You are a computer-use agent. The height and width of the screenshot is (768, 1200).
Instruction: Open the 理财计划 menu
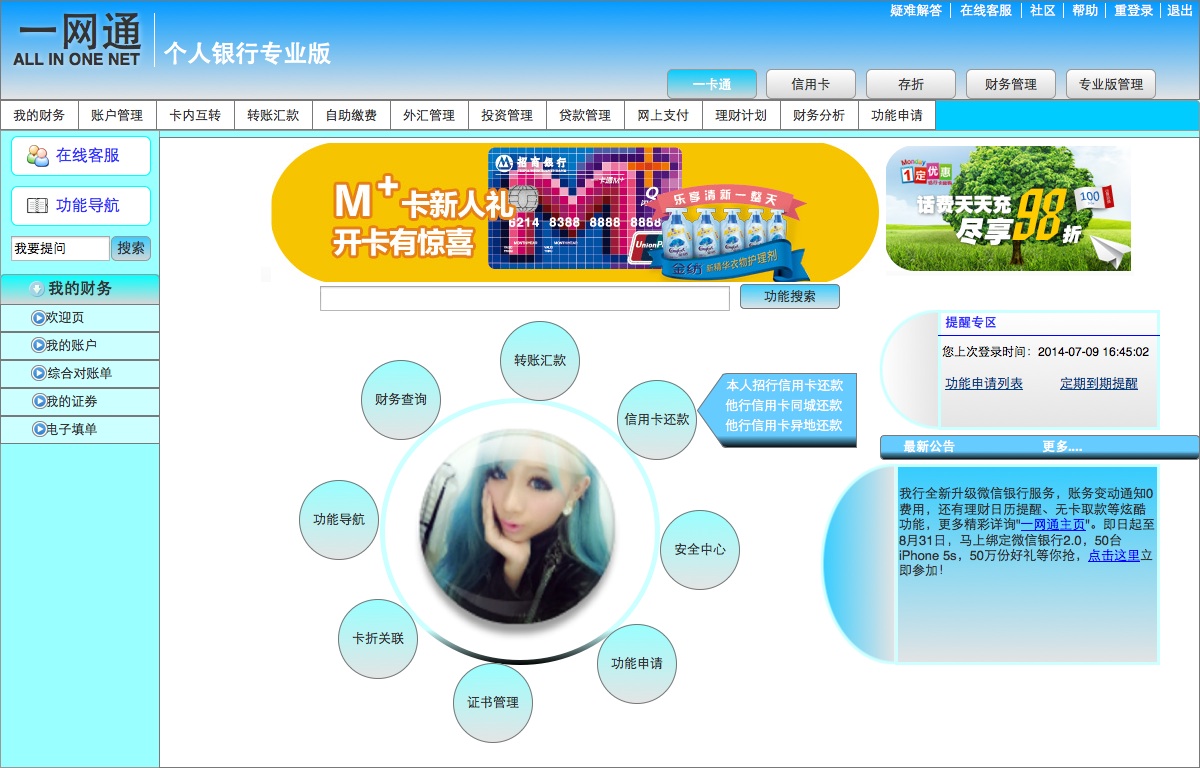pos(741,115)
